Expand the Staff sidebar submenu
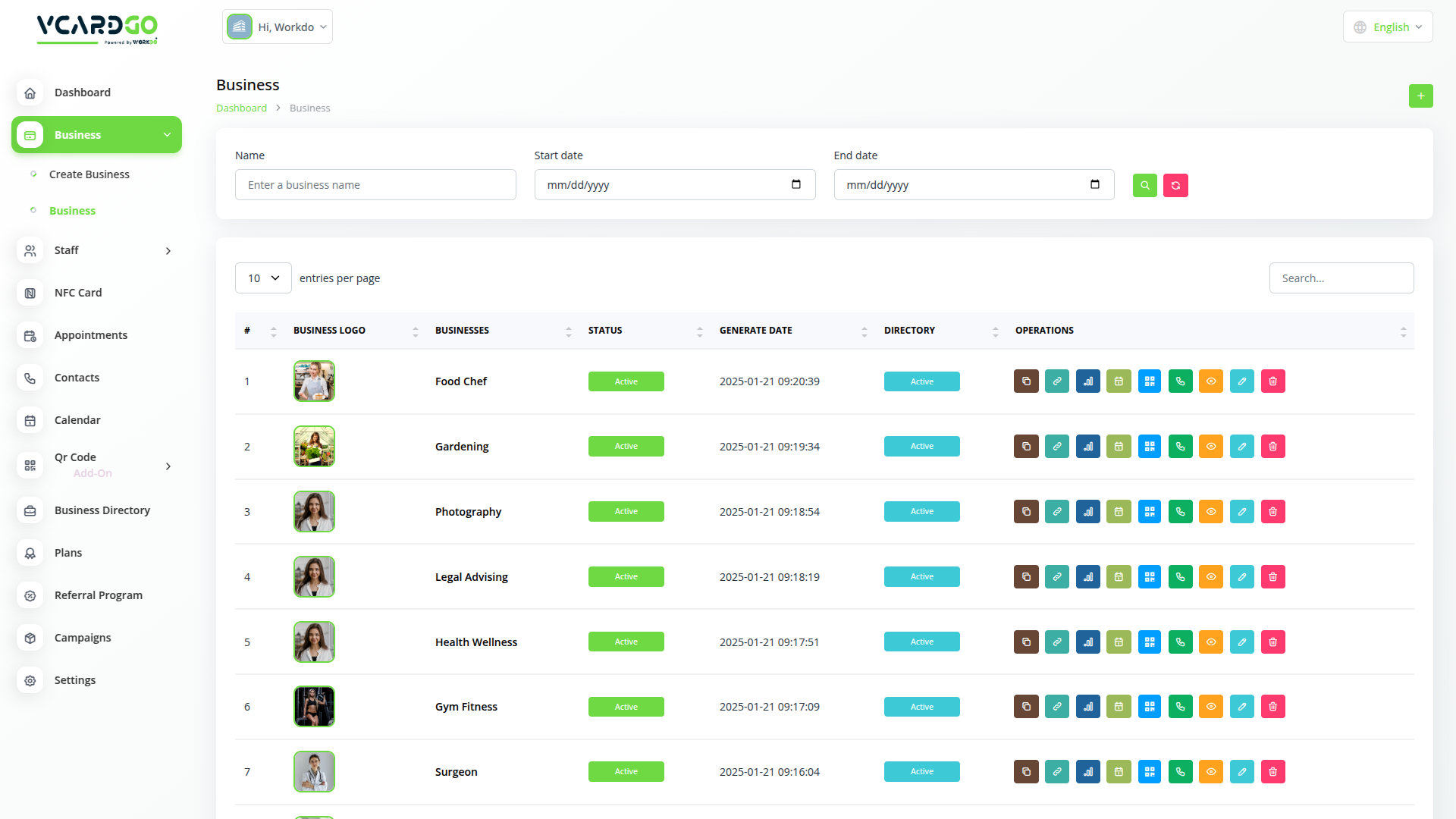 [x=96, y=250]
